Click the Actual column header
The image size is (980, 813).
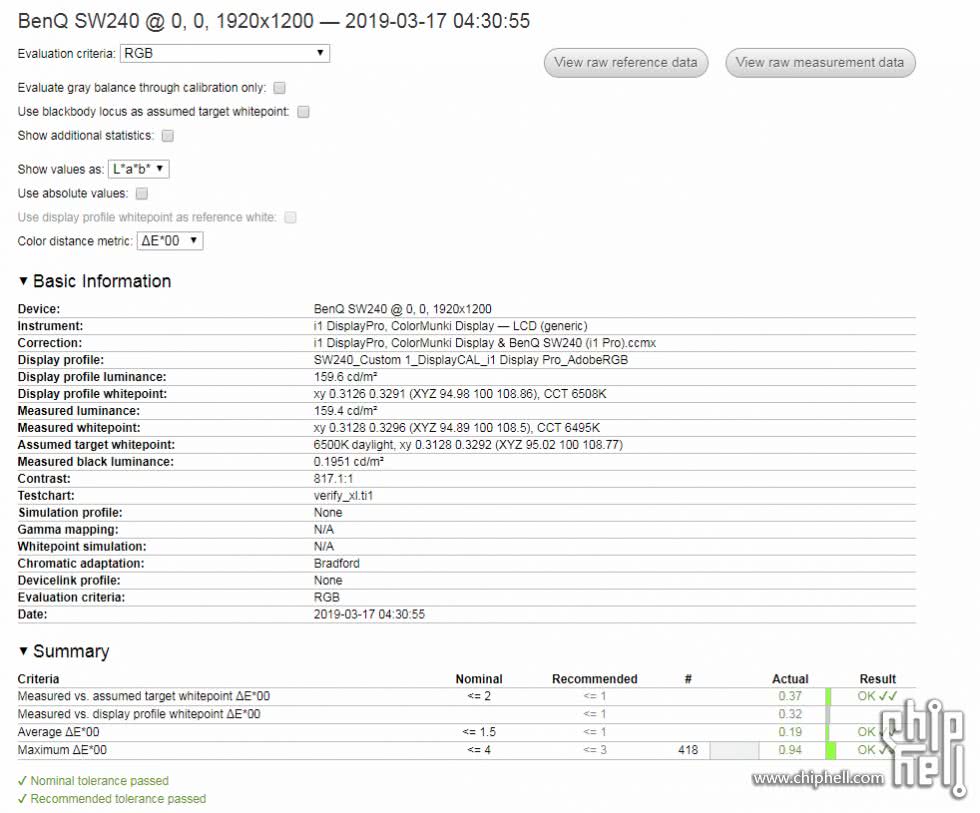pyautogui.click(x=790, y=679)
